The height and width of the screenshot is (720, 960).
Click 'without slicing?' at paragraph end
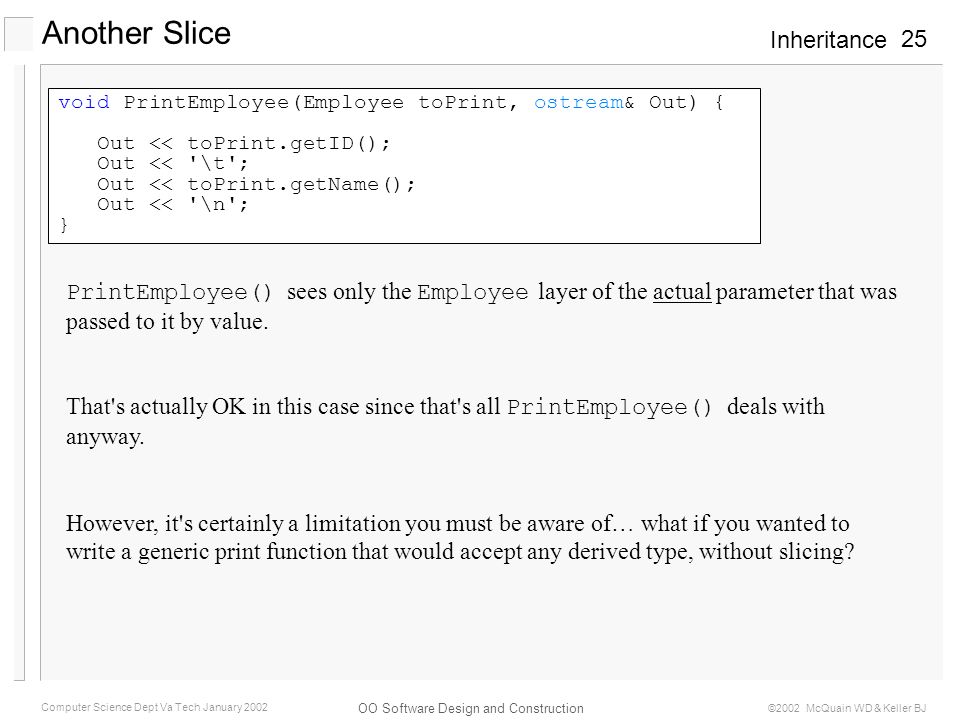776,552
